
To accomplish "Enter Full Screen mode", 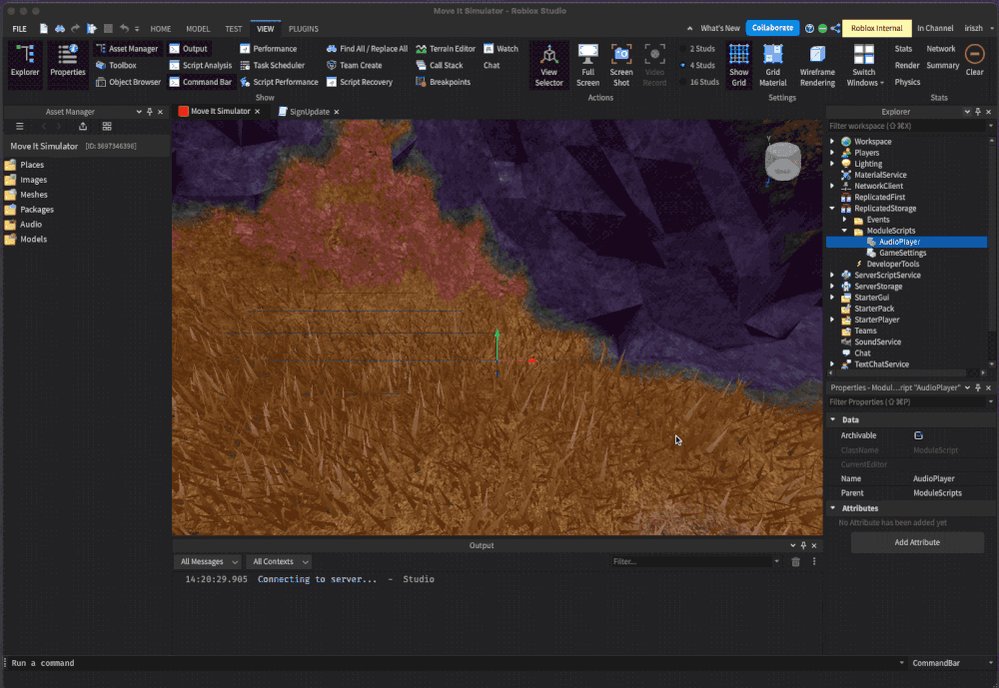I will 587,65.
